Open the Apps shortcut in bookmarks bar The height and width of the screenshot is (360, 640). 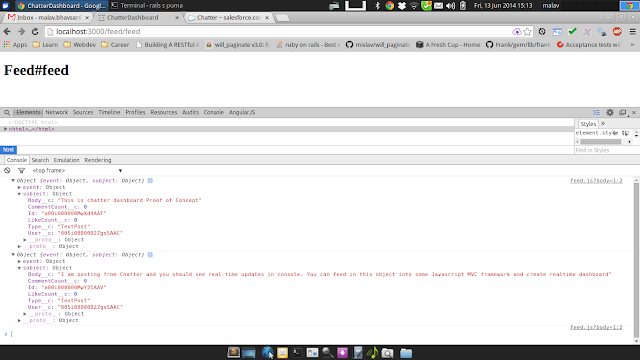15,44
